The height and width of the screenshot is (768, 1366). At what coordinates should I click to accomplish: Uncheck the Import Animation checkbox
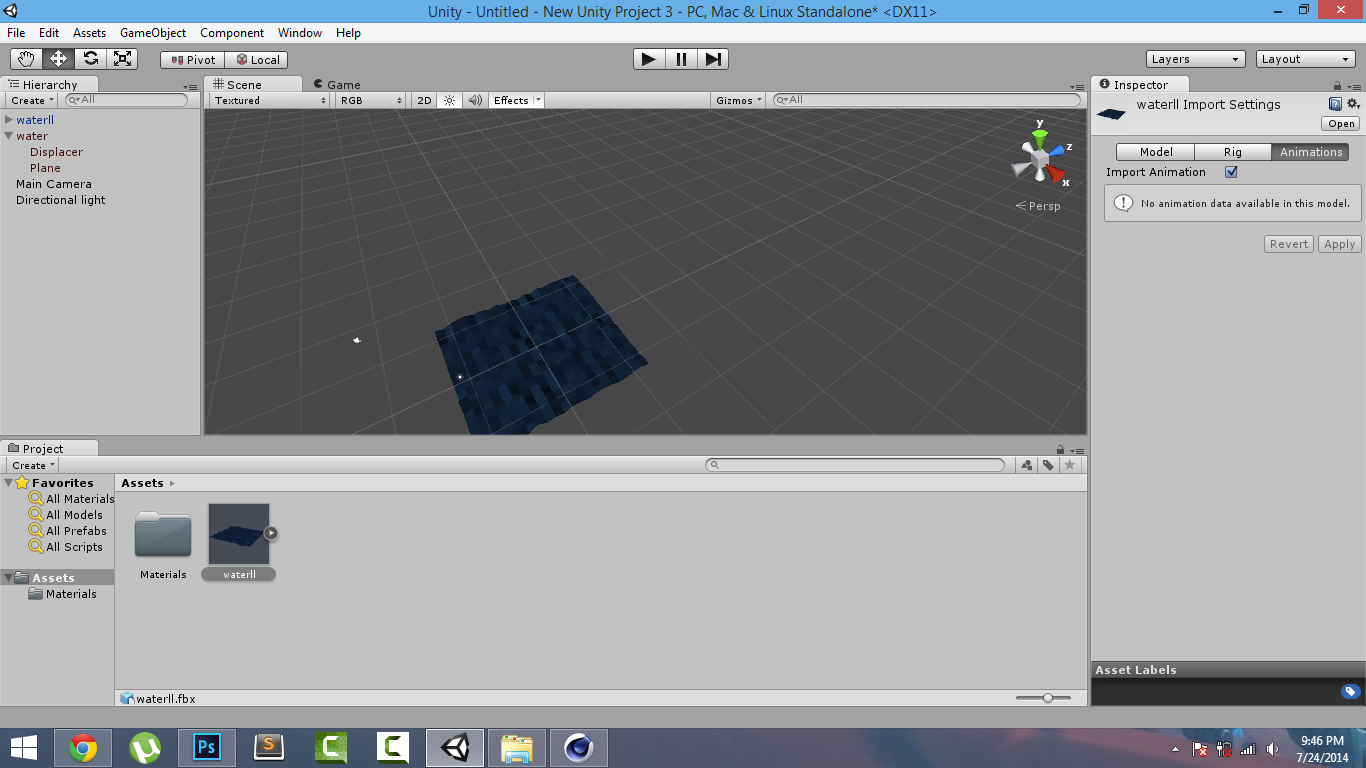(x=1231, y=172)
